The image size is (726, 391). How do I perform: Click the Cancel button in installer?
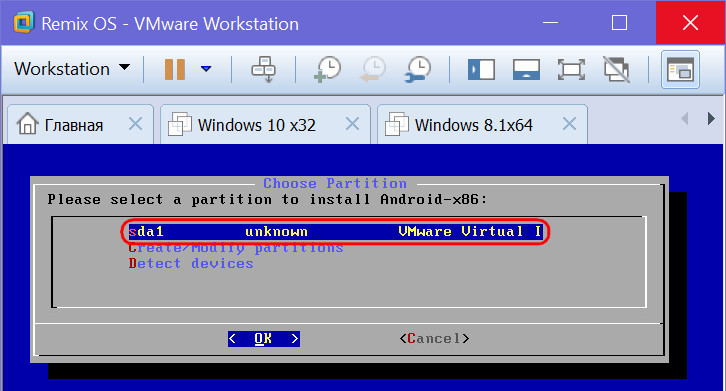click(434, 339)
